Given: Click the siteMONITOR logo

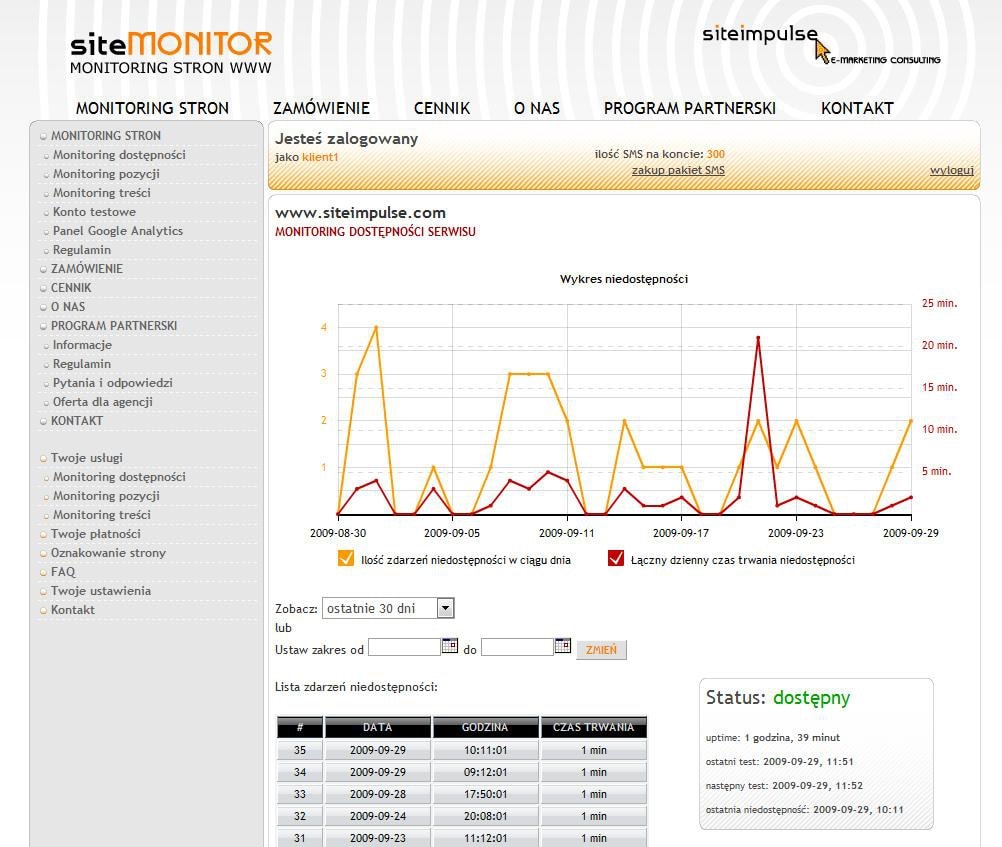Looking at the screenshot, I should point(171,53).
